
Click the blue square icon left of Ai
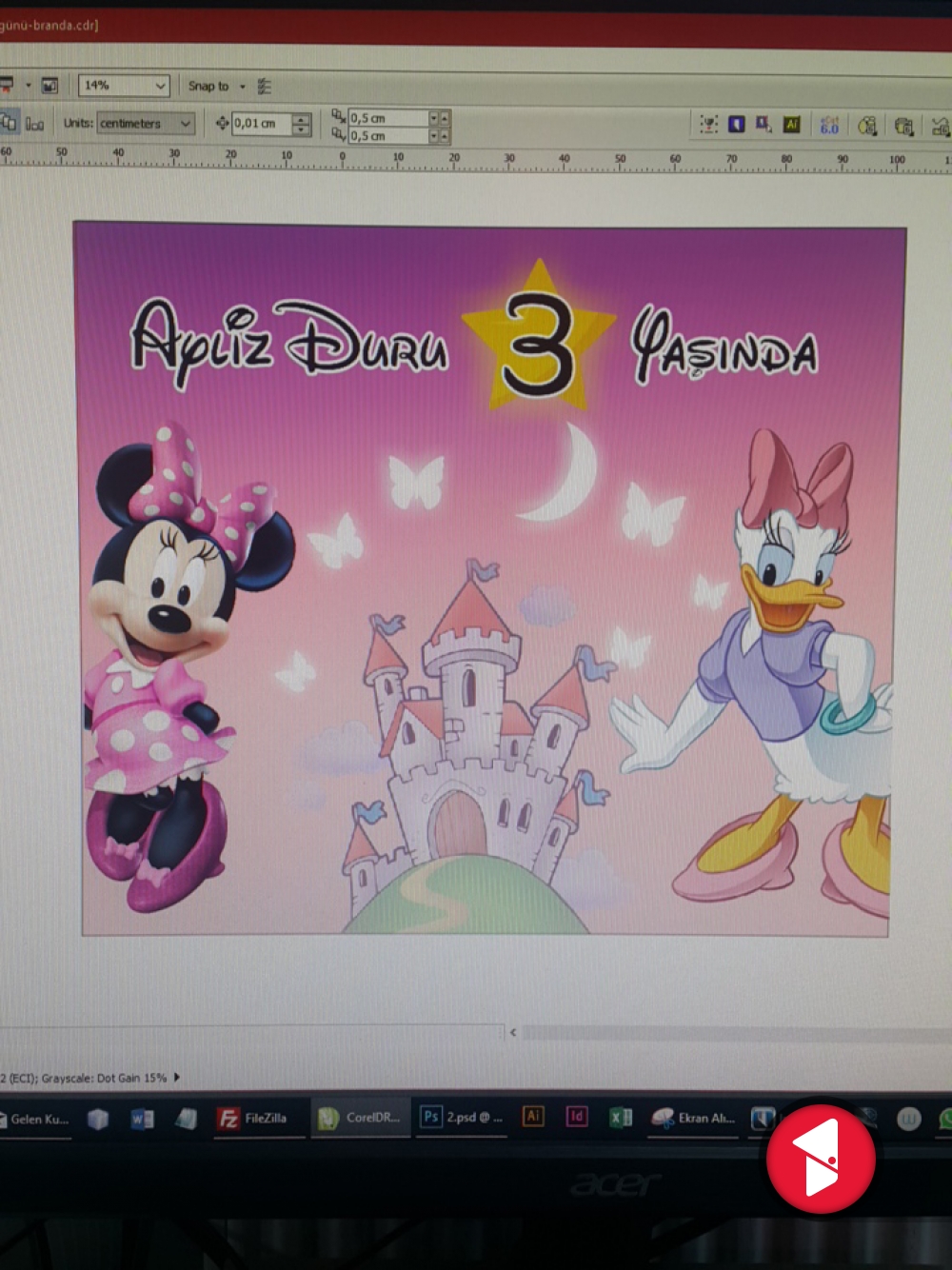(x=737, y=124)
